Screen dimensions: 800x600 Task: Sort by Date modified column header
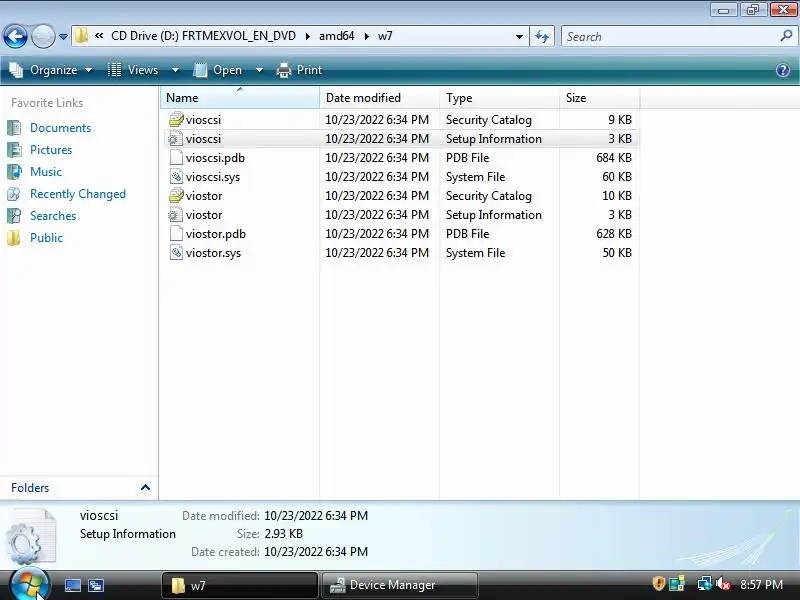pos(379,97)
